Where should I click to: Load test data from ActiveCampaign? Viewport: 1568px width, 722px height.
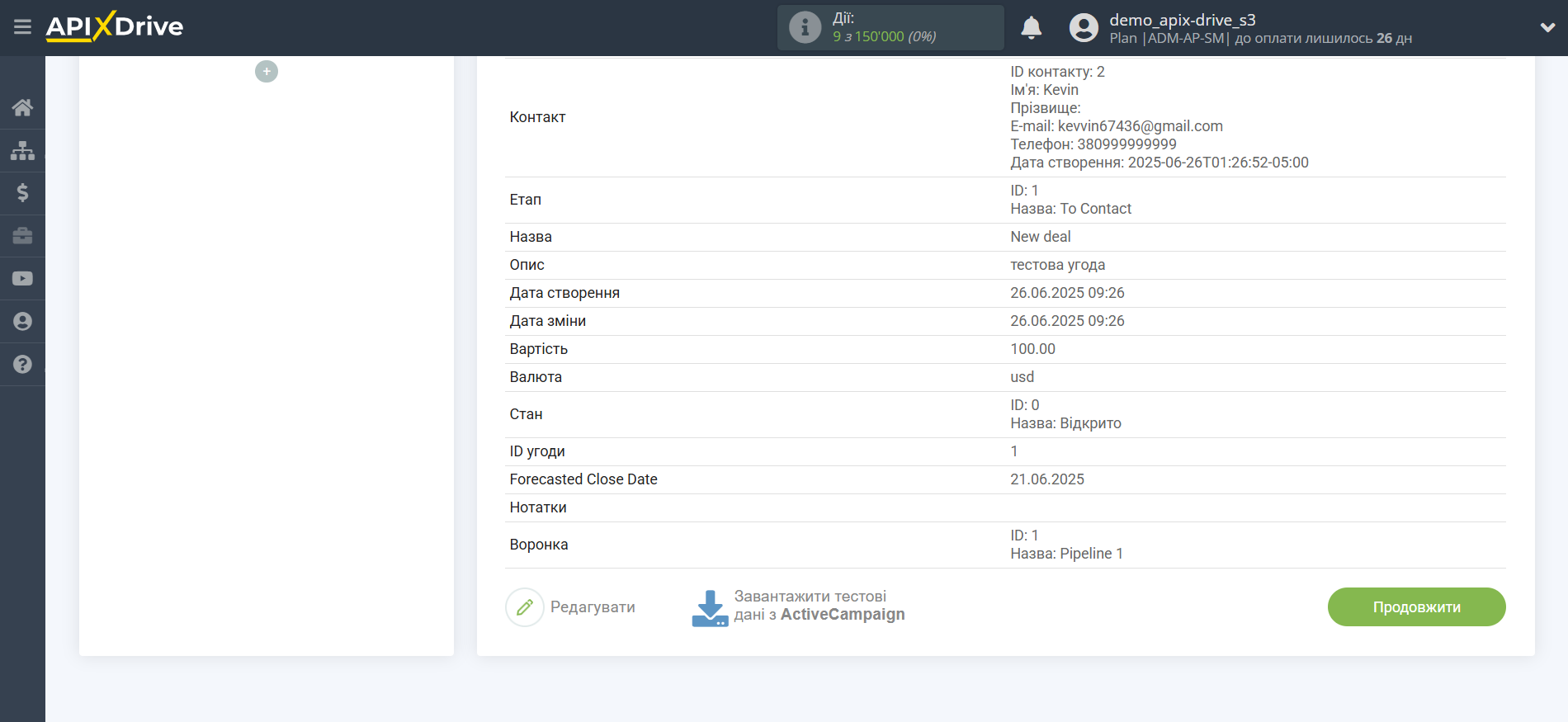pos(819,606)
